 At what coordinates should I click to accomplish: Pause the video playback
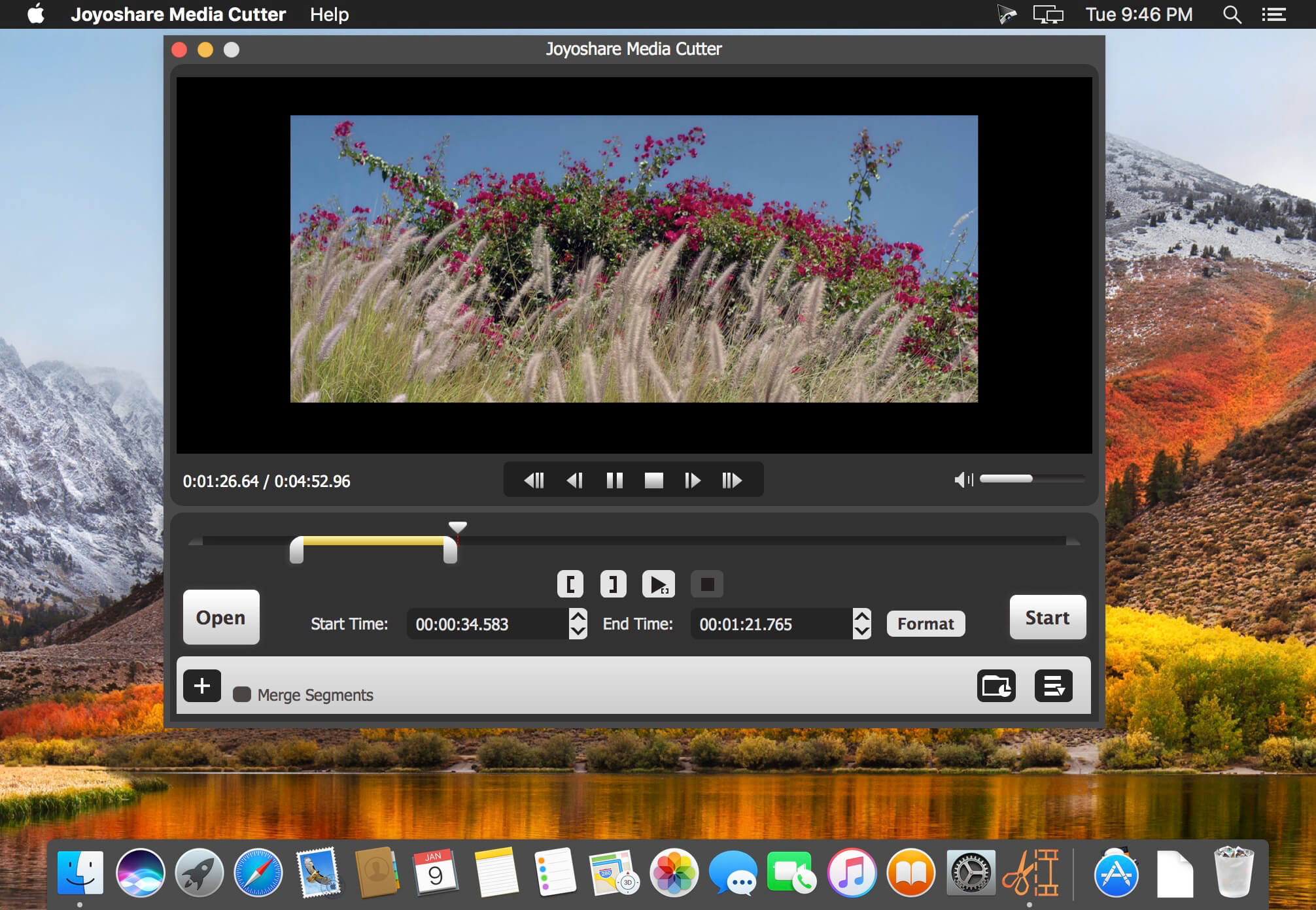coord(614,480)
